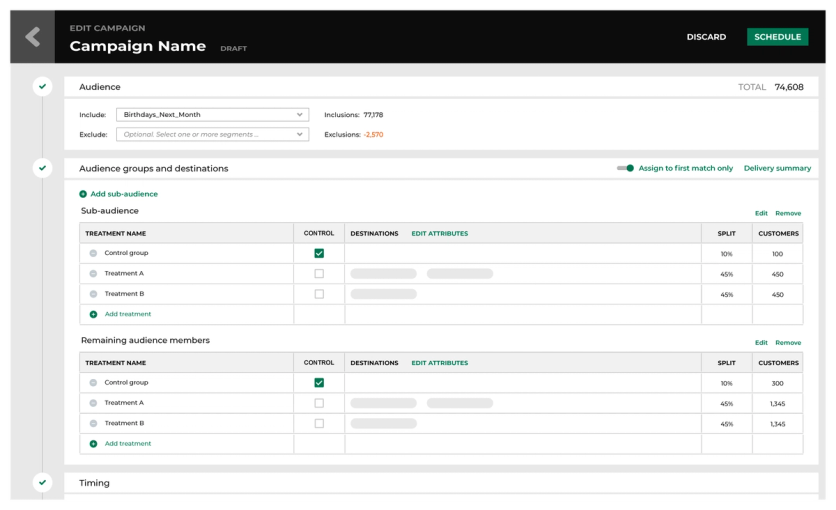Open the Exclude segments dropdown
The width and height of the screenshot is (836, 510).
(x=212, y=134)
